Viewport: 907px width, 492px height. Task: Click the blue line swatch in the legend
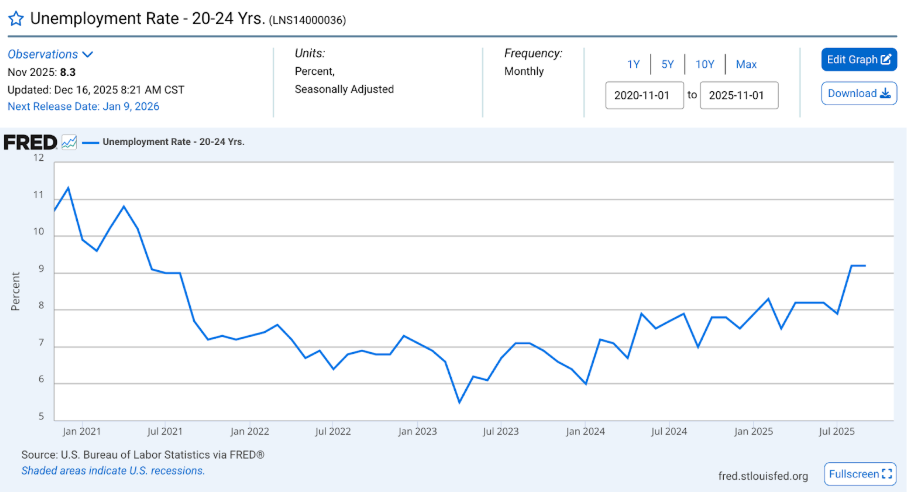tap(90, 142)
